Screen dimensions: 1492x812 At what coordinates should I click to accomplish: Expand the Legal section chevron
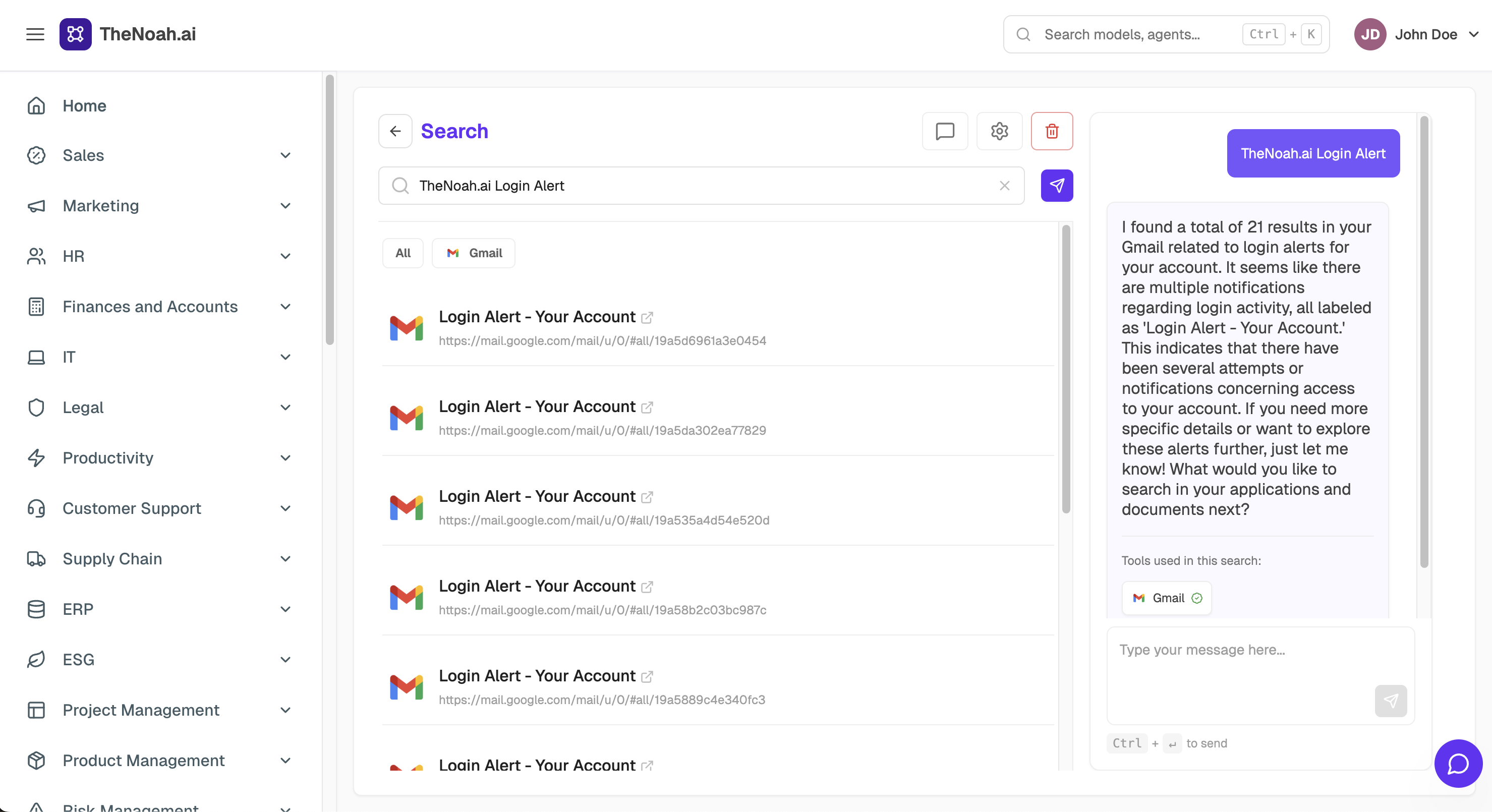click(x=285, y=407)
